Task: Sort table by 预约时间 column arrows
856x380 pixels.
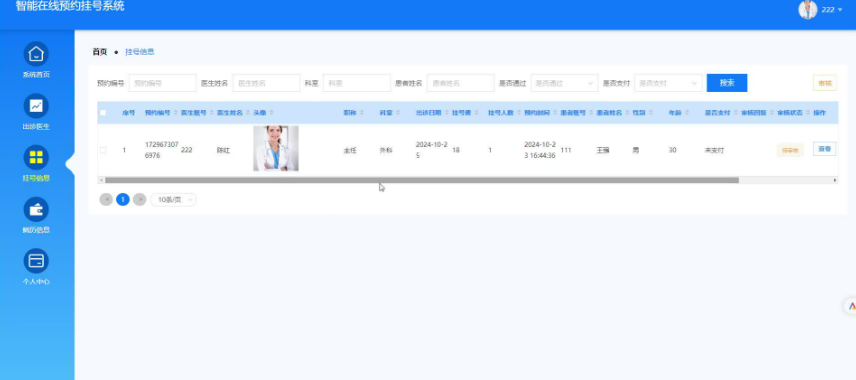Action: 555,113
